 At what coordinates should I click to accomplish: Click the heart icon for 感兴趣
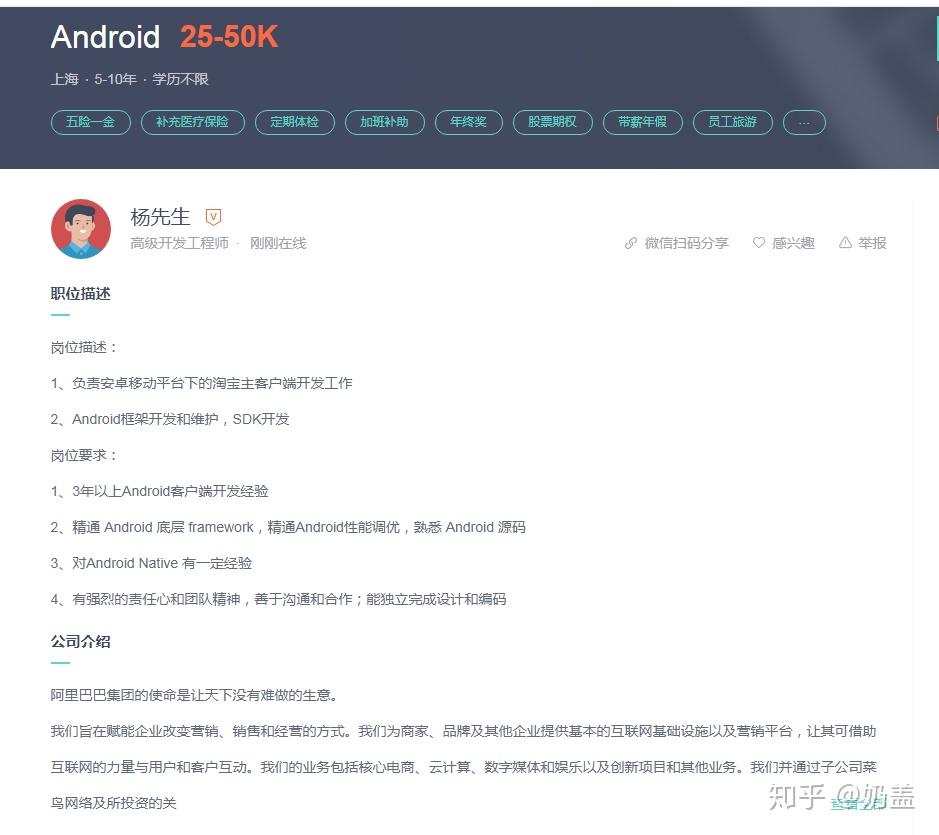(759, 243)
